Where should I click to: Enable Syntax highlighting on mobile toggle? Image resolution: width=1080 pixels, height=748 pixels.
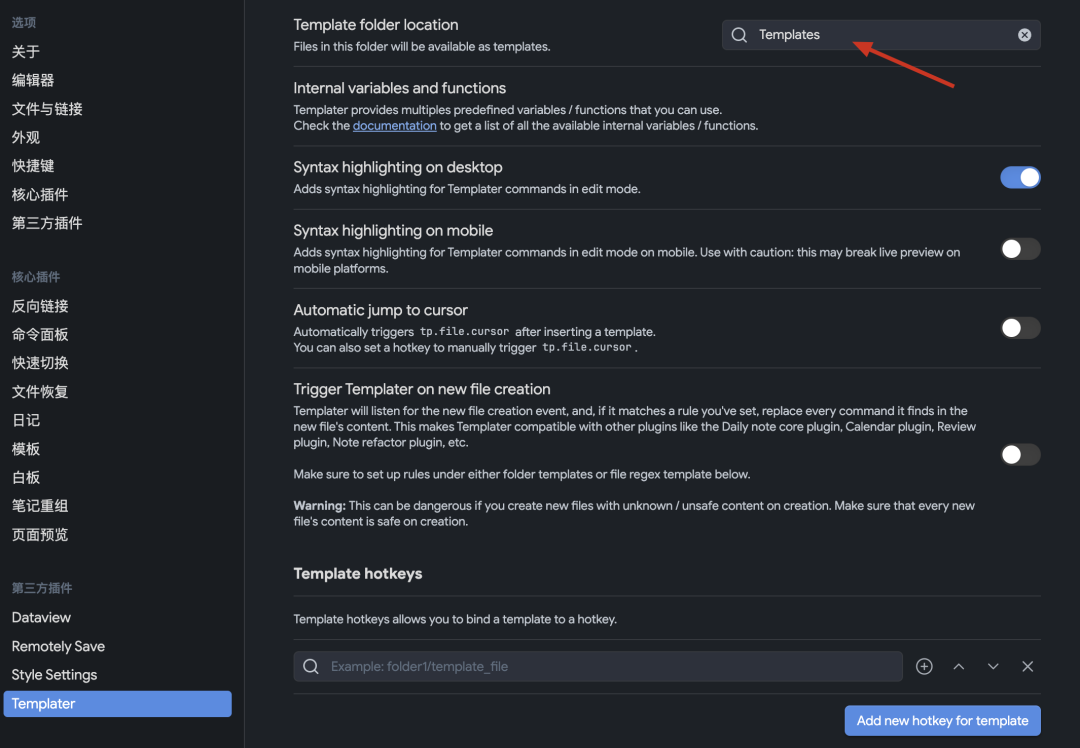pyautogui.click(x=1020, y=249)
